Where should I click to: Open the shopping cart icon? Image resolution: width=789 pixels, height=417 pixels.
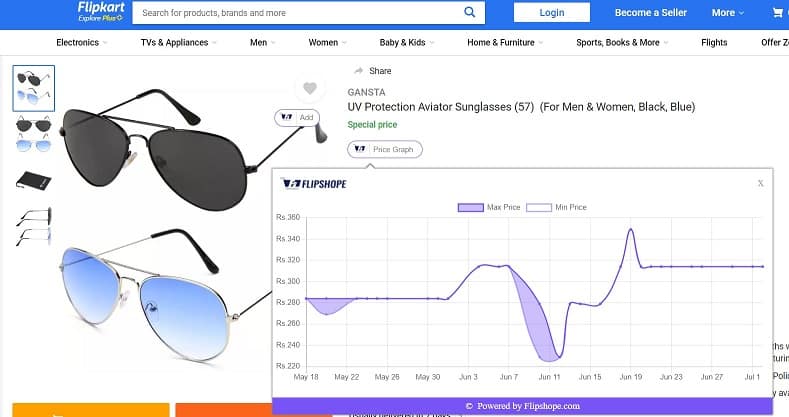coord(777,13)
